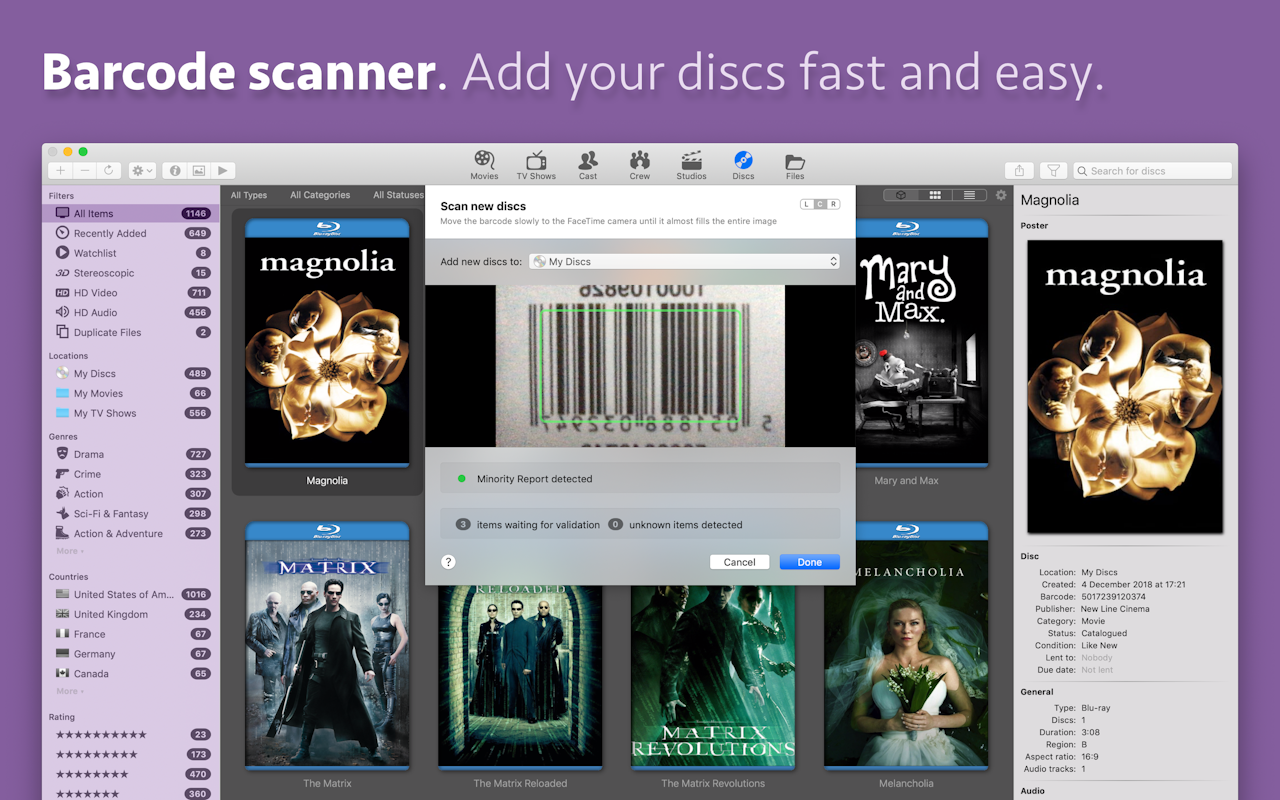Open the 'Add new discs to' dropdown
Viewport: 1280px width, 800px height.
(684, 261)
